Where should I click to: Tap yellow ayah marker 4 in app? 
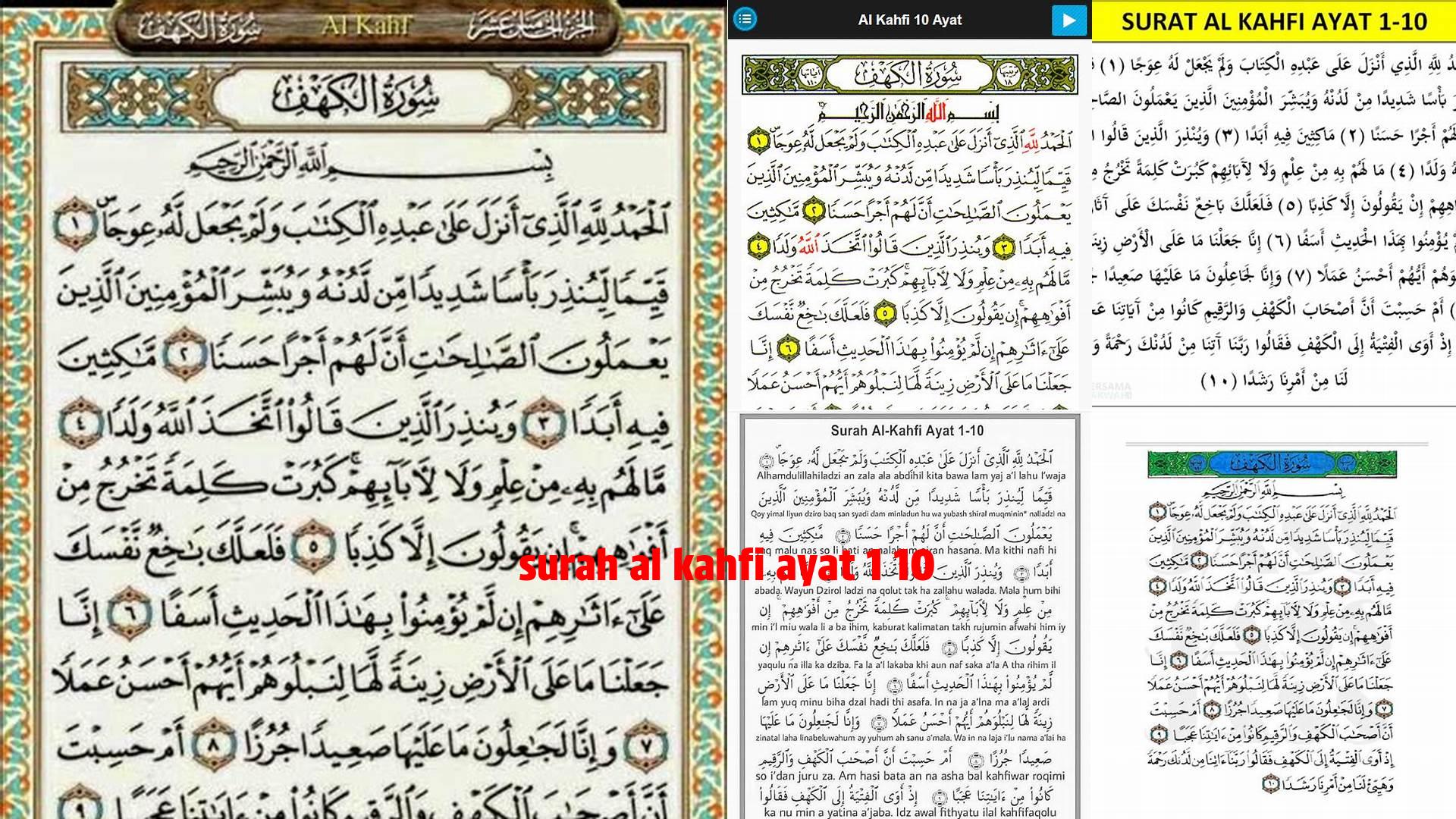coord(758,246)
